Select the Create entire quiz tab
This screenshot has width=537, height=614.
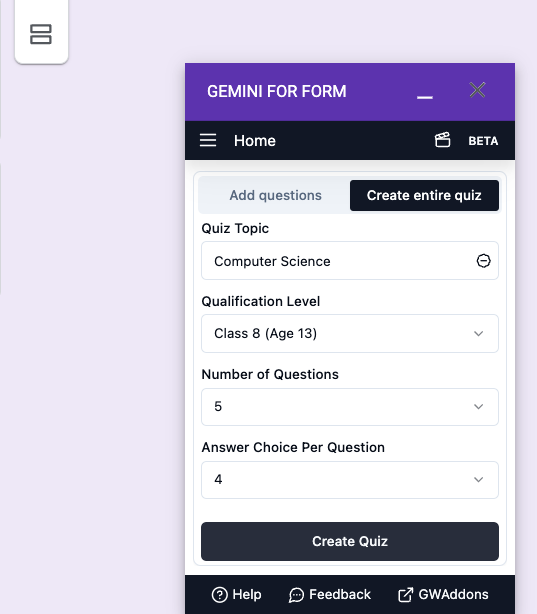tap(424, 195)
